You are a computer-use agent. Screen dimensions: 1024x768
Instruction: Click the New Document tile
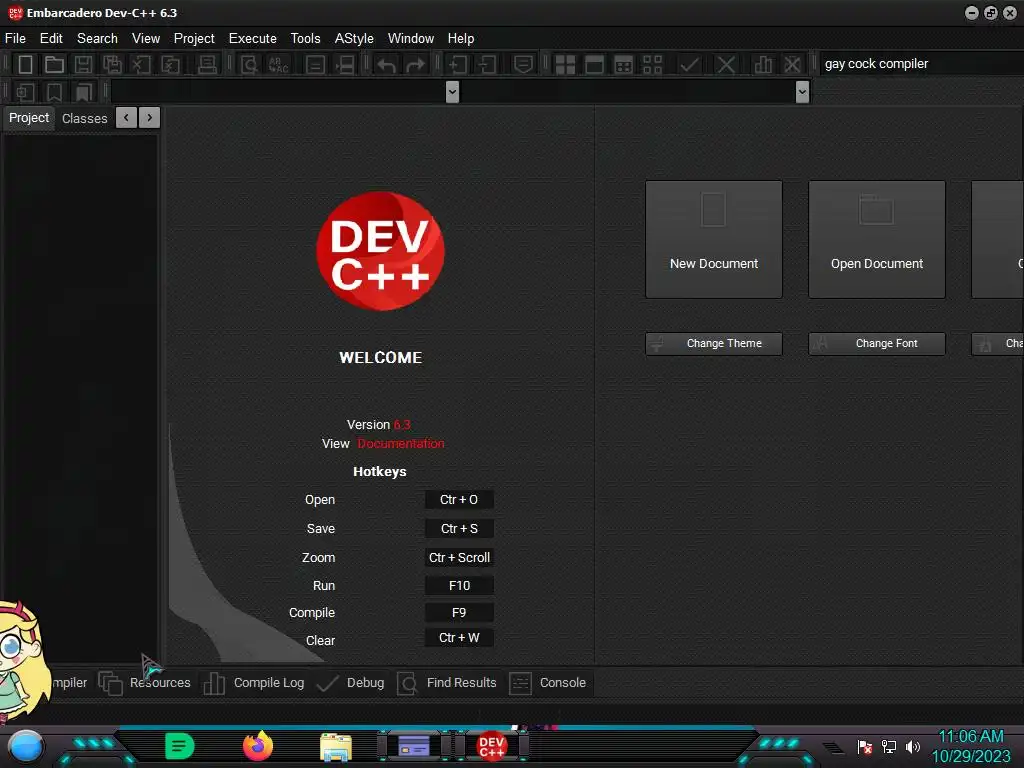click(x=714, y=240)
